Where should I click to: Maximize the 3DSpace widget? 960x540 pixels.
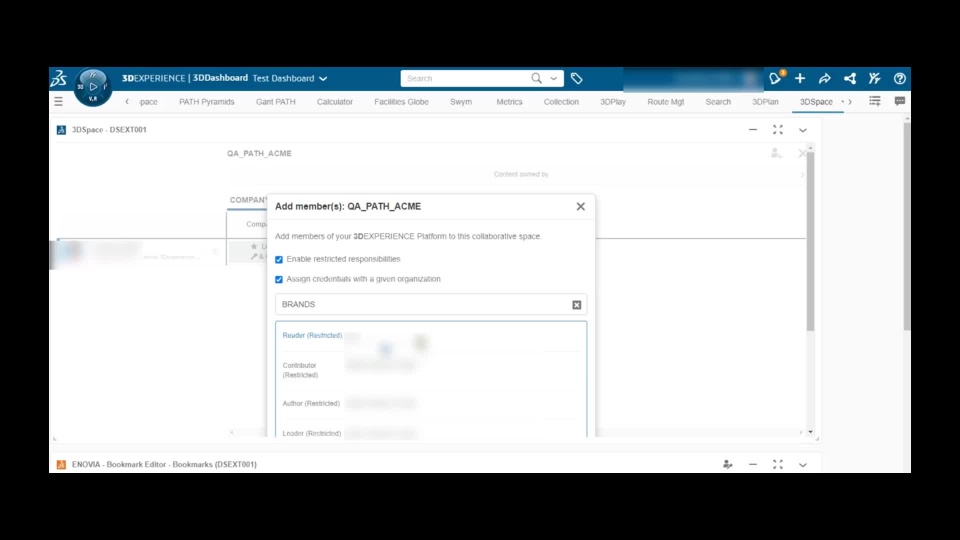pos(778,130)
